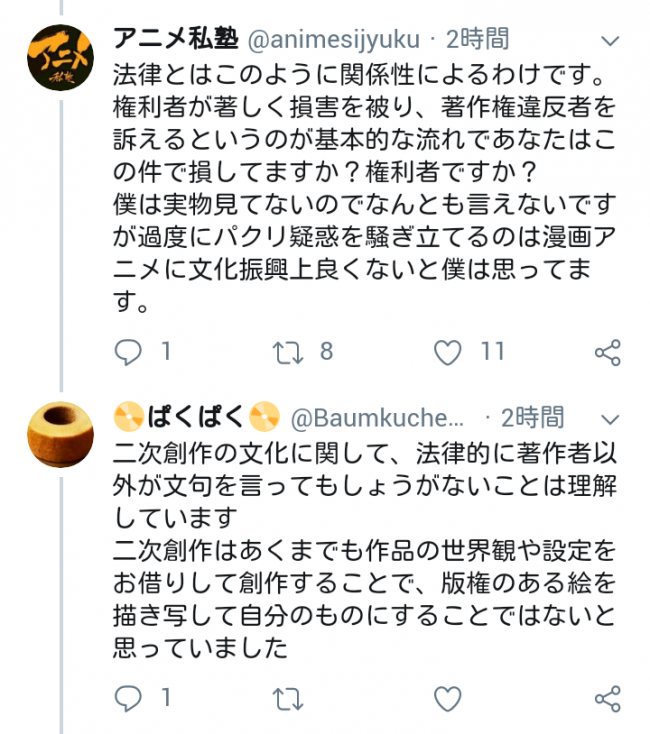Open the アニメ私塾 display name
The width and height of the screenshot is (650, 734).
(175, 40)
